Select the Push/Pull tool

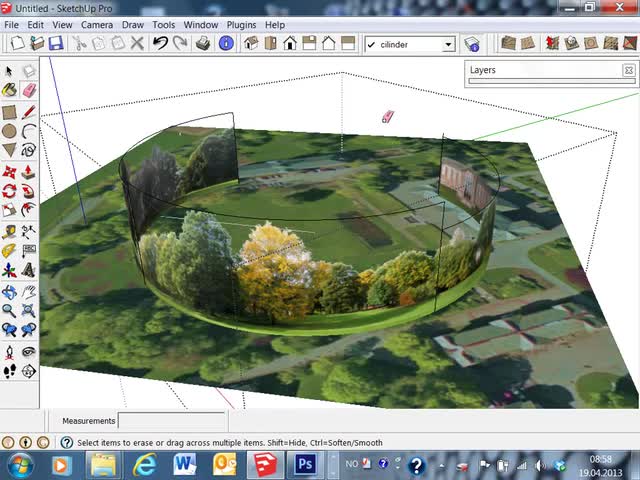29,171
